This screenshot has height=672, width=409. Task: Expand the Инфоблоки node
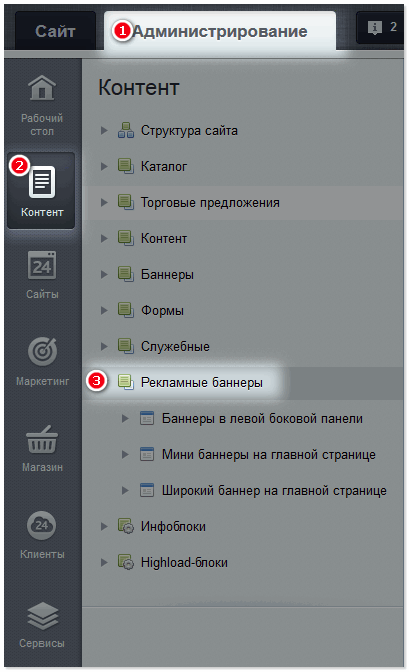[104, 526]
